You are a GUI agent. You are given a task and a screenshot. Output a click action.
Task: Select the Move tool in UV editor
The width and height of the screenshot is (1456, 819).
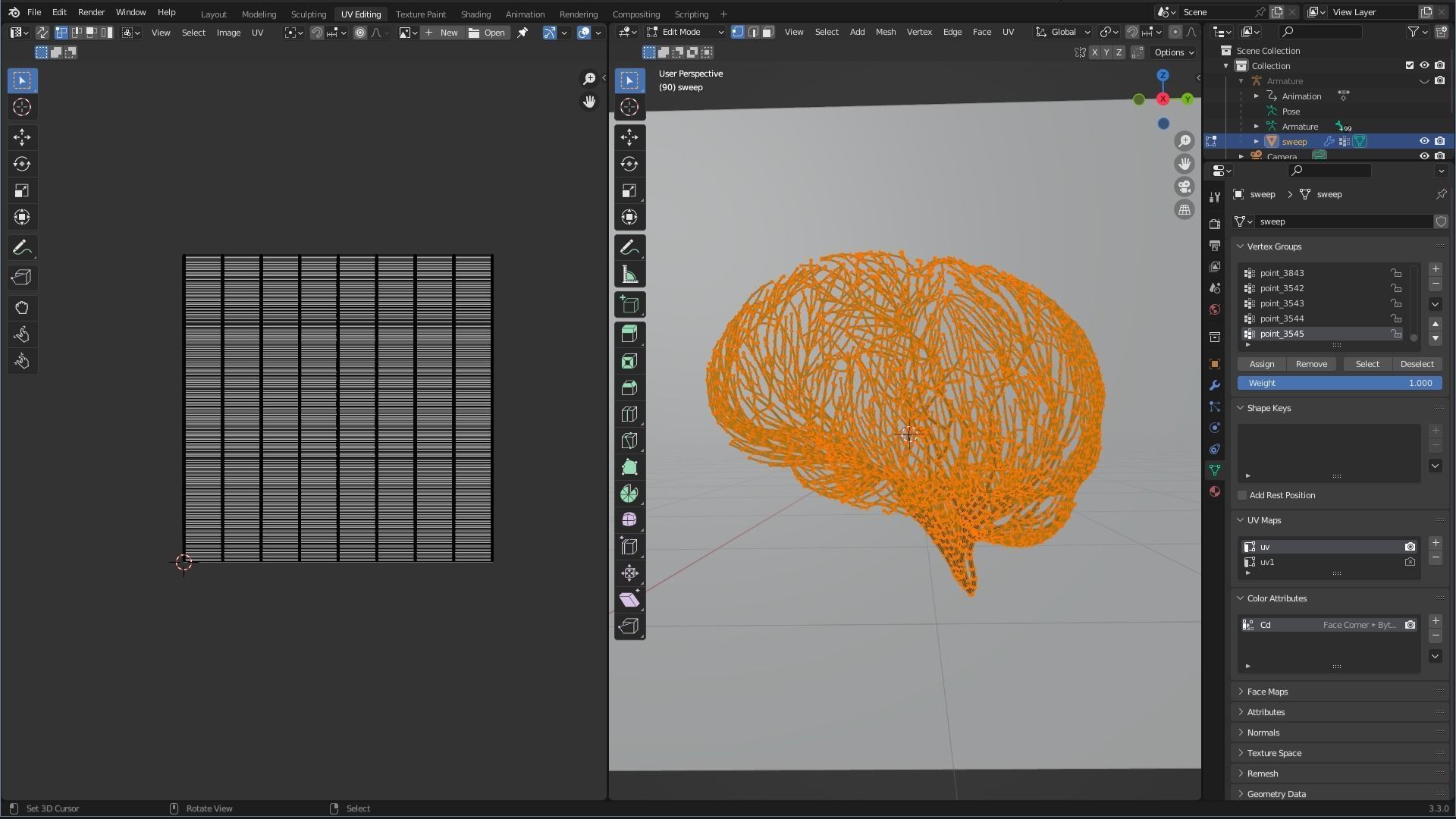(x=22, y=137)
